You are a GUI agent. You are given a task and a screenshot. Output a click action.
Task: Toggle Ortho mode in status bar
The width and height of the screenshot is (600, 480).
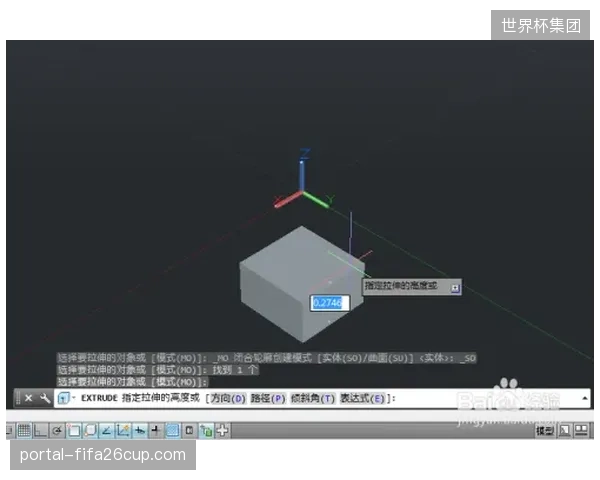click(40, 431)
